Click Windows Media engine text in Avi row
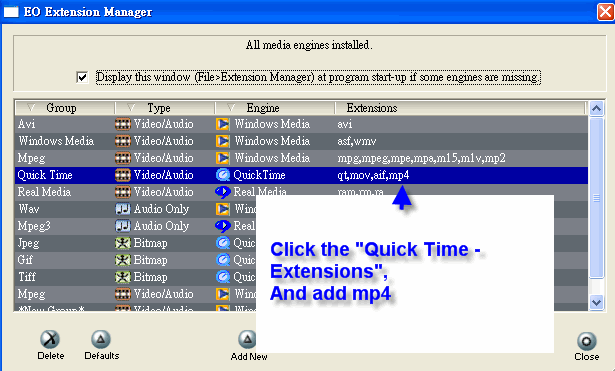 (x=272, y=124)
